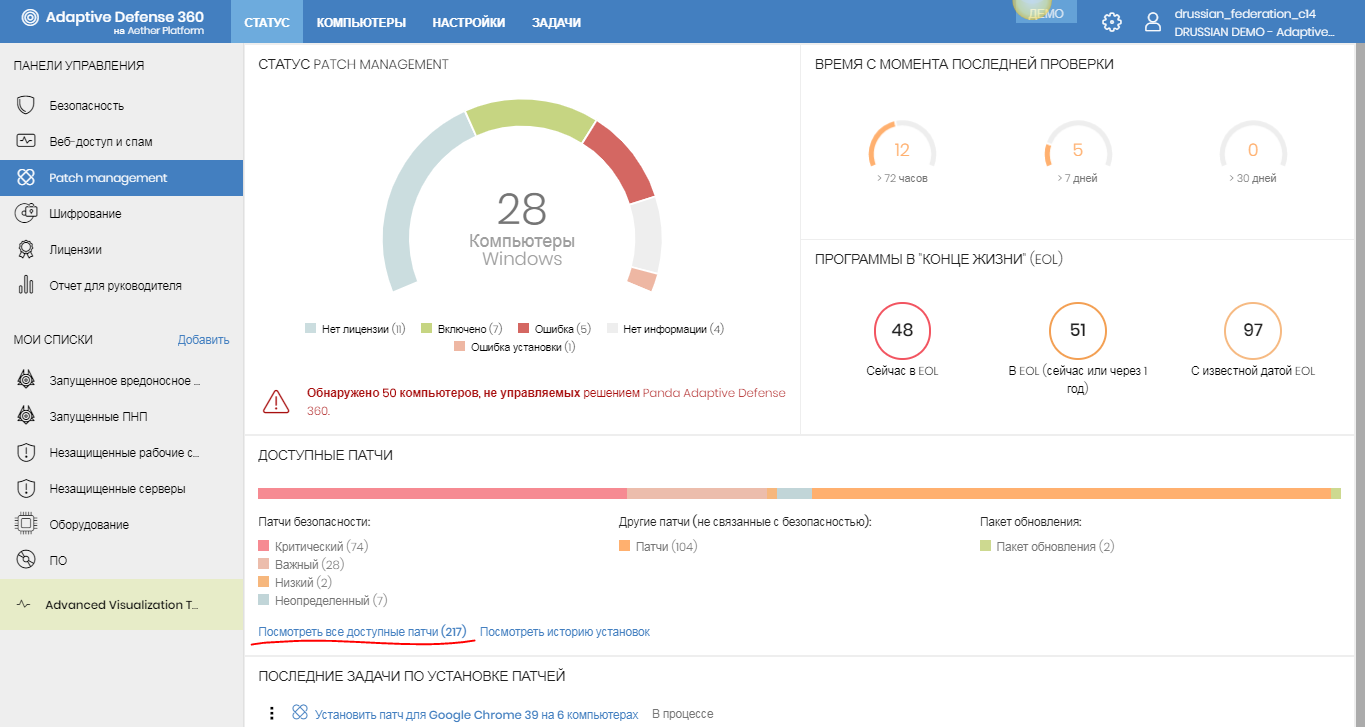Switch to the СТАТУС tab
The width and height of the screenshot is (1365, 727).
pos(267,22)
